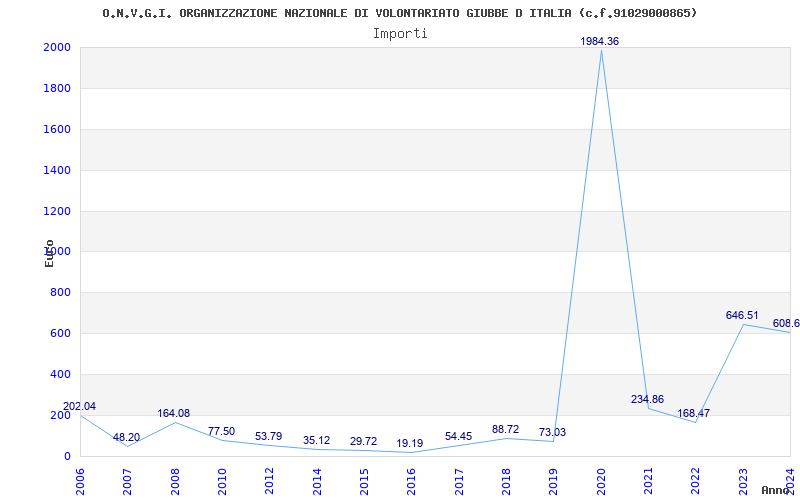Click the 1984.36 peak data label
Image resolution: width=800 pixels, height=500 pixels.
click(600, 41)
